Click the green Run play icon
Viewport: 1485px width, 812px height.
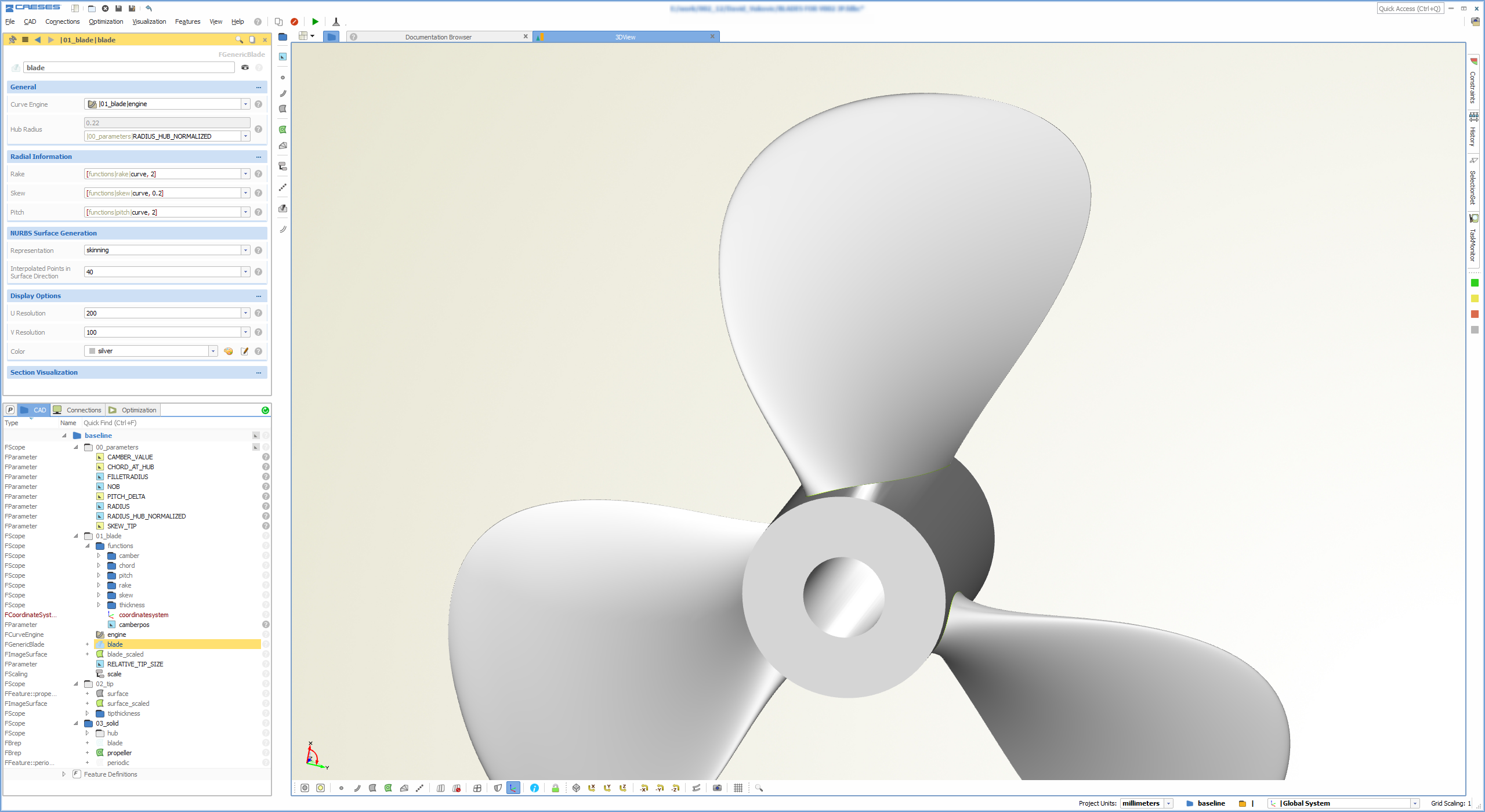315,21
